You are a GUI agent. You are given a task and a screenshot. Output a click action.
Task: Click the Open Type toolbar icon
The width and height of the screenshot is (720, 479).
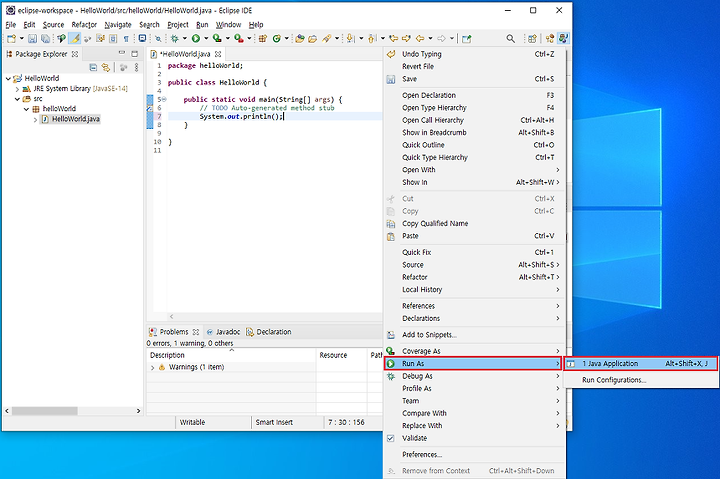[x=300, y=39]
